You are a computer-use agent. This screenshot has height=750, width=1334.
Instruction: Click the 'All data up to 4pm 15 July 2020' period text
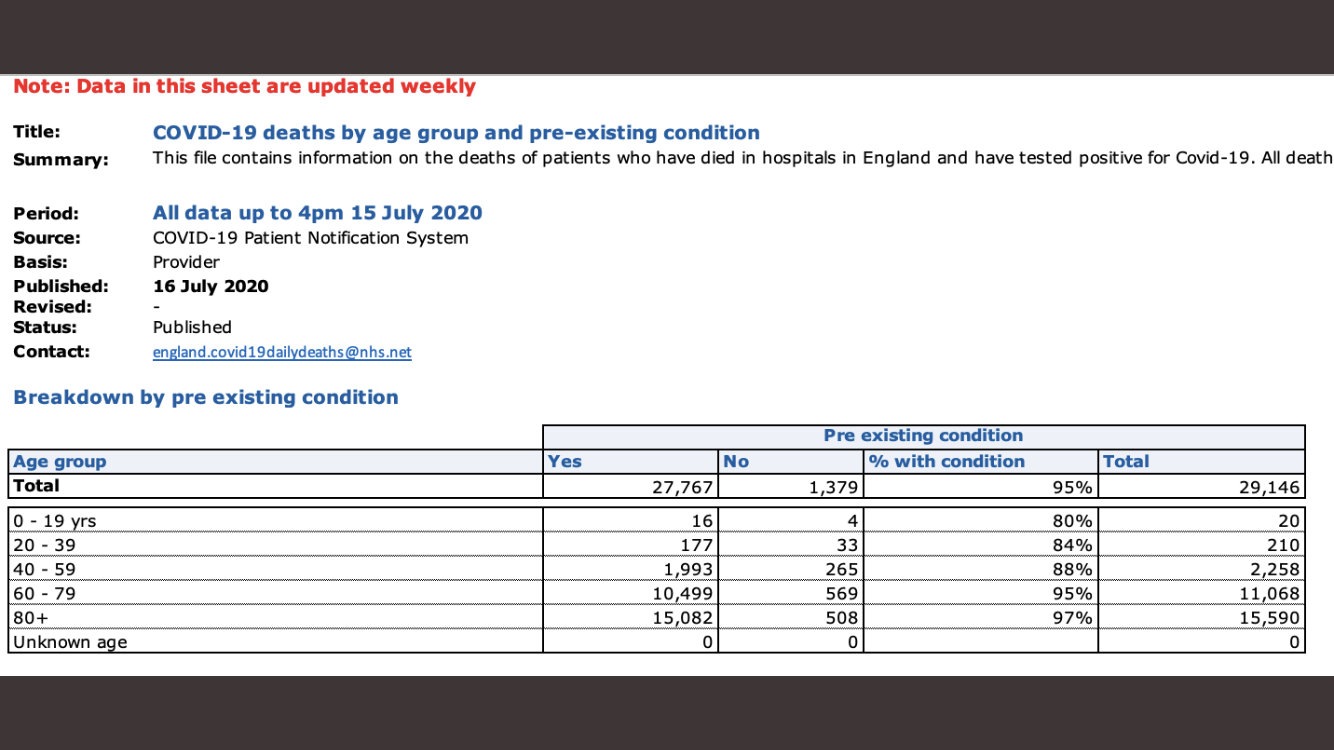[317, 213]
